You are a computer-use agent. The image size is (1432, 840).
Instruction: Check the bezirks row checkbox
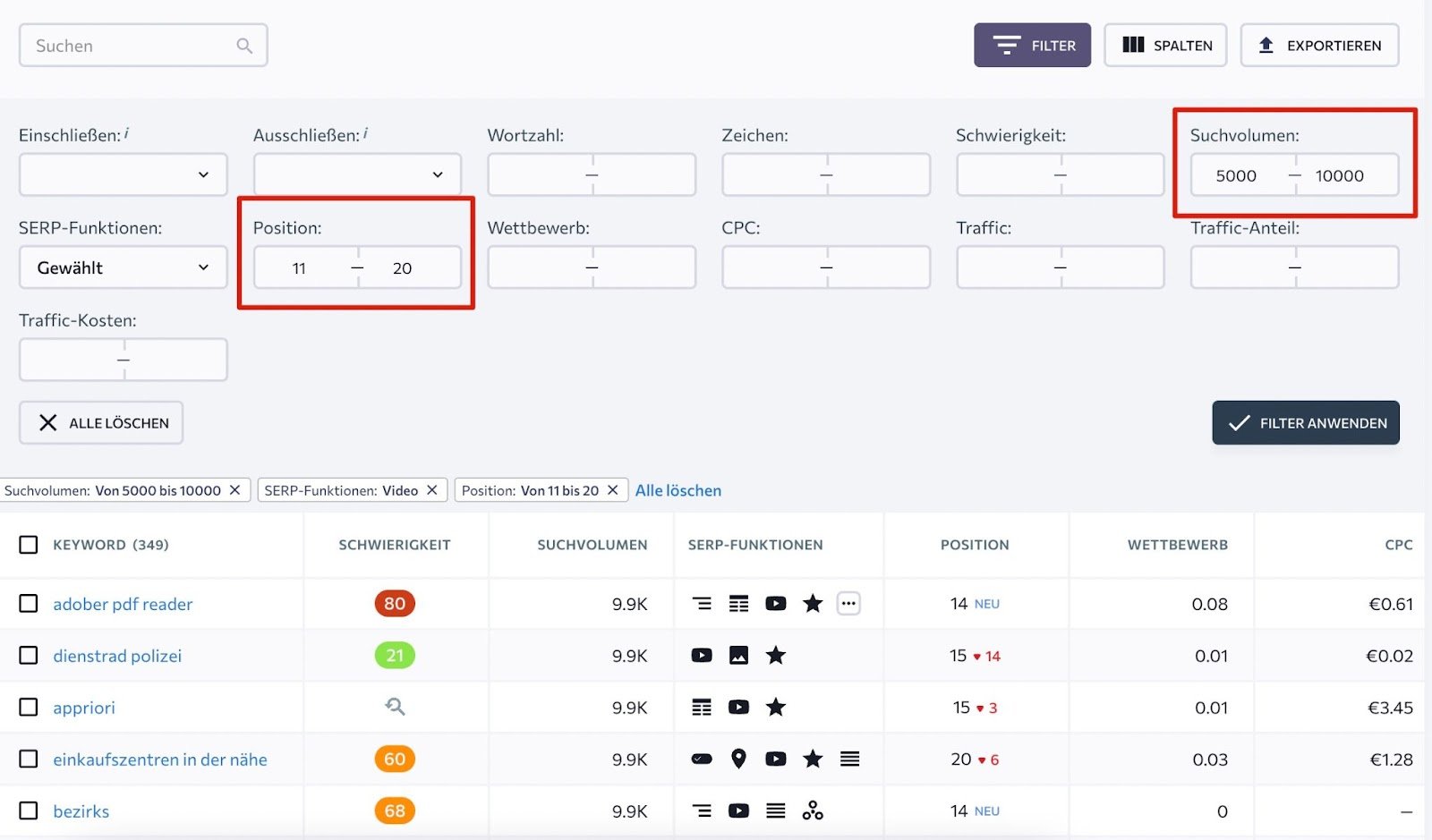tap(29, 810)
